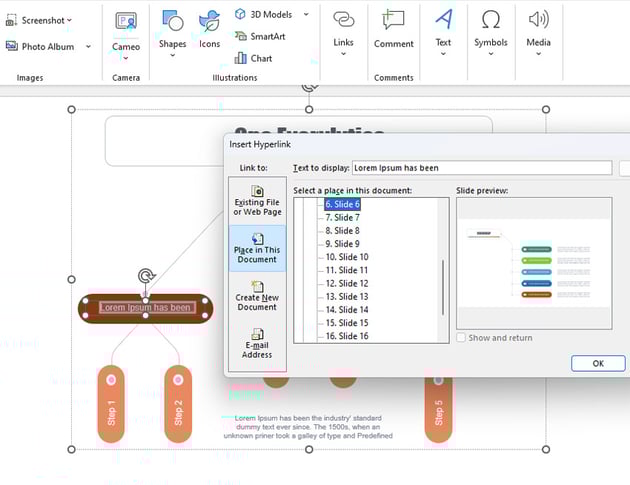The image size is (630, 485).
Task: Click the brown Lorem Ipsum shape
Action: point(145,308)
